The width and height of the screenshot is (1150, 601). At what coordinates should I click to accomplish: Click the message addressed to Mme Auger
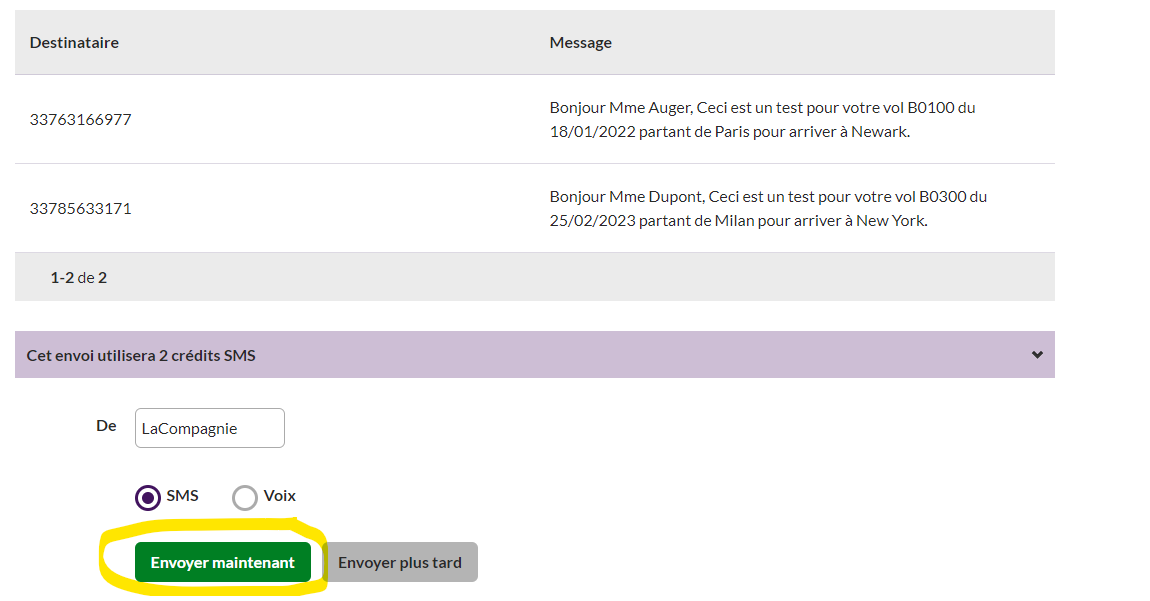(762, 120)
